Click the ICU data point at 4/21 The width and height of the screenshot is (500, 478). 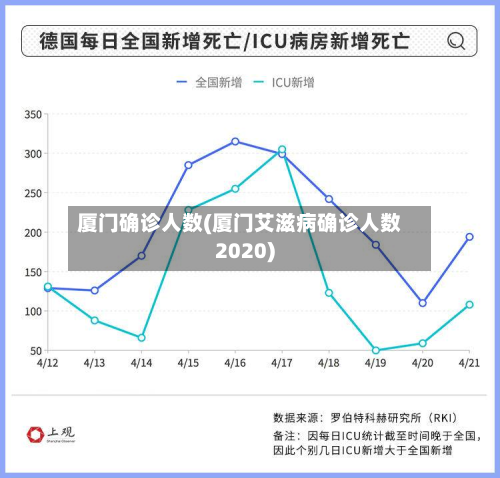(469, 304)
